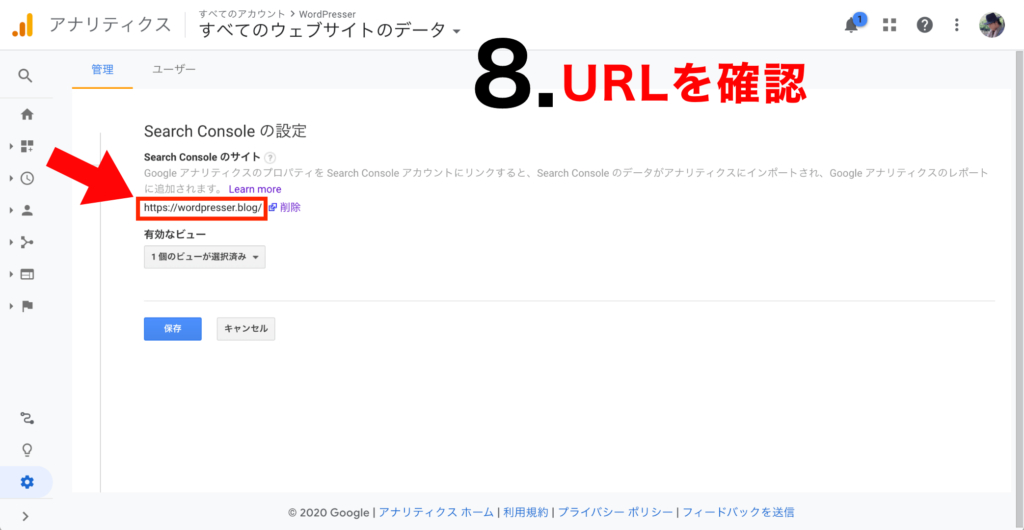Open the Behavior window icon

(27, 274)
